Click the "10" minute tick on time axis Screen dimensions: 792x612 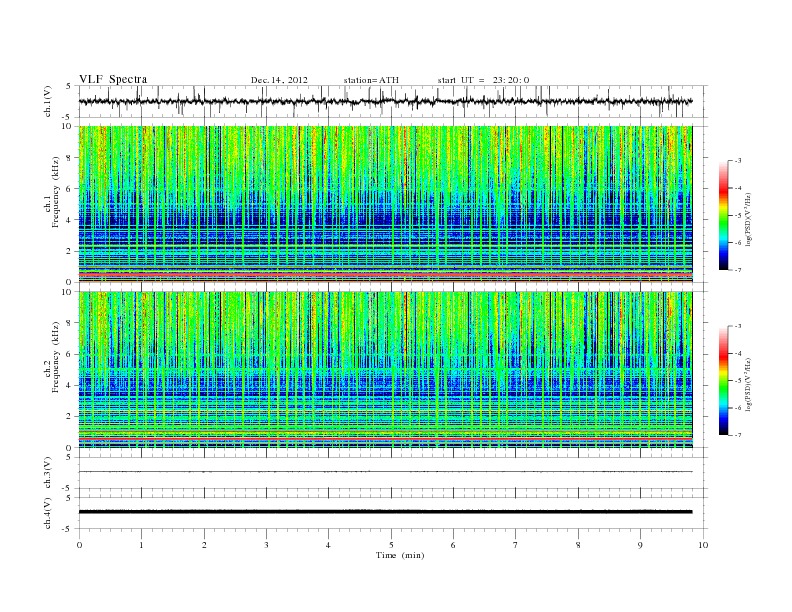point(703,545)
